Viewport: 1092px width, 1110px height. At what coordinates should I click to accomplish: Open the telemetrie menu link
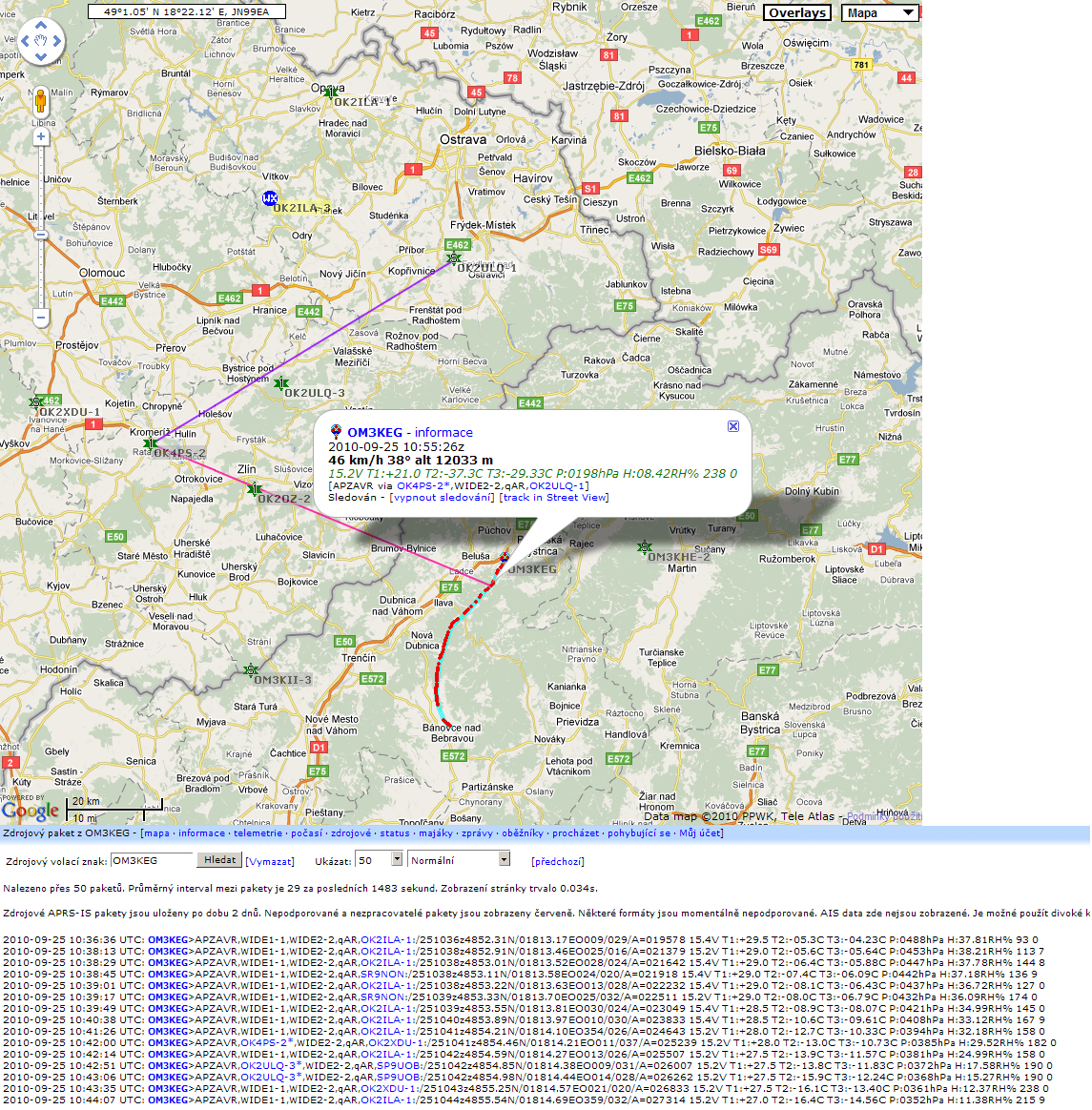258,833
